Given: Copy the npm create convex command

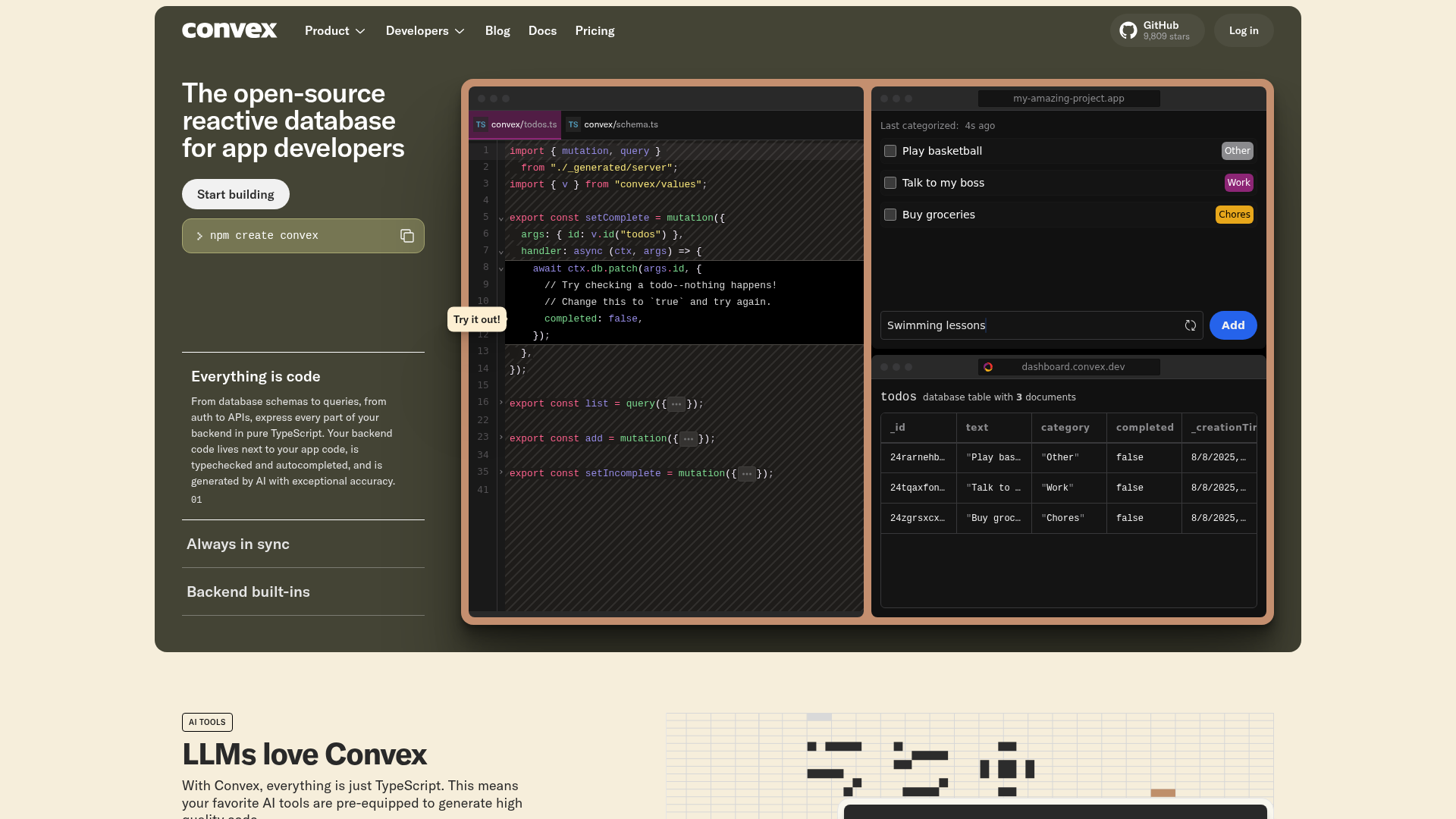Looking at the screenshot, I should pos(407,236).
